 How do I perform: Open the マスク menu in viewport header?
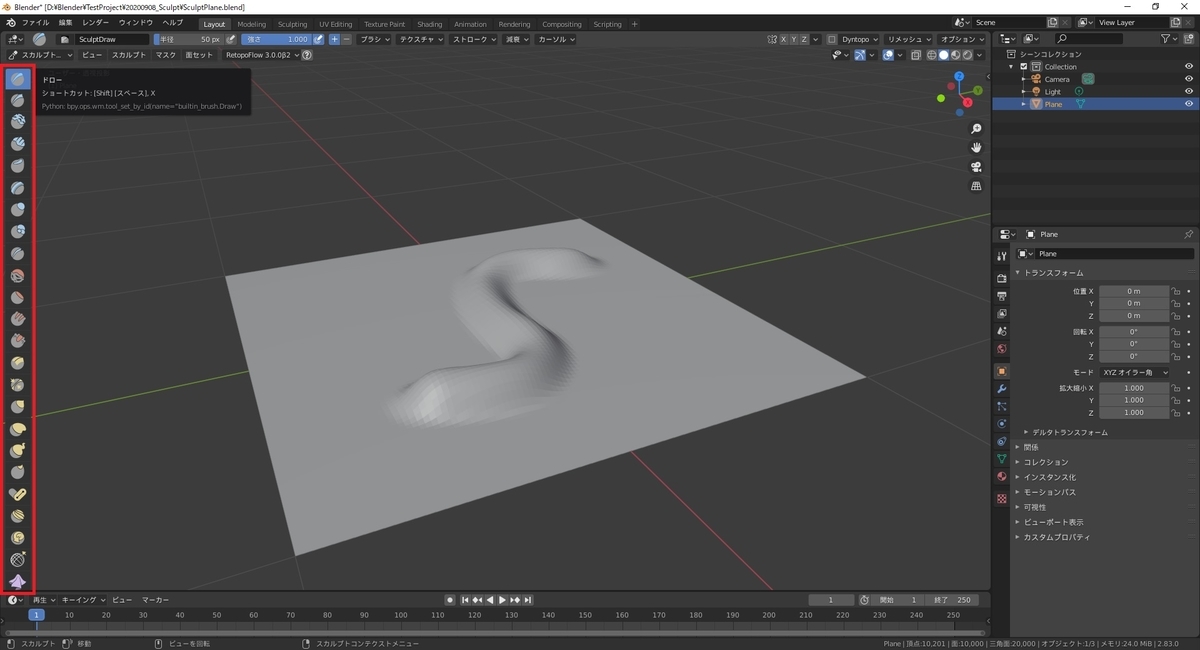pyautogui.click(x=166, y=55)
